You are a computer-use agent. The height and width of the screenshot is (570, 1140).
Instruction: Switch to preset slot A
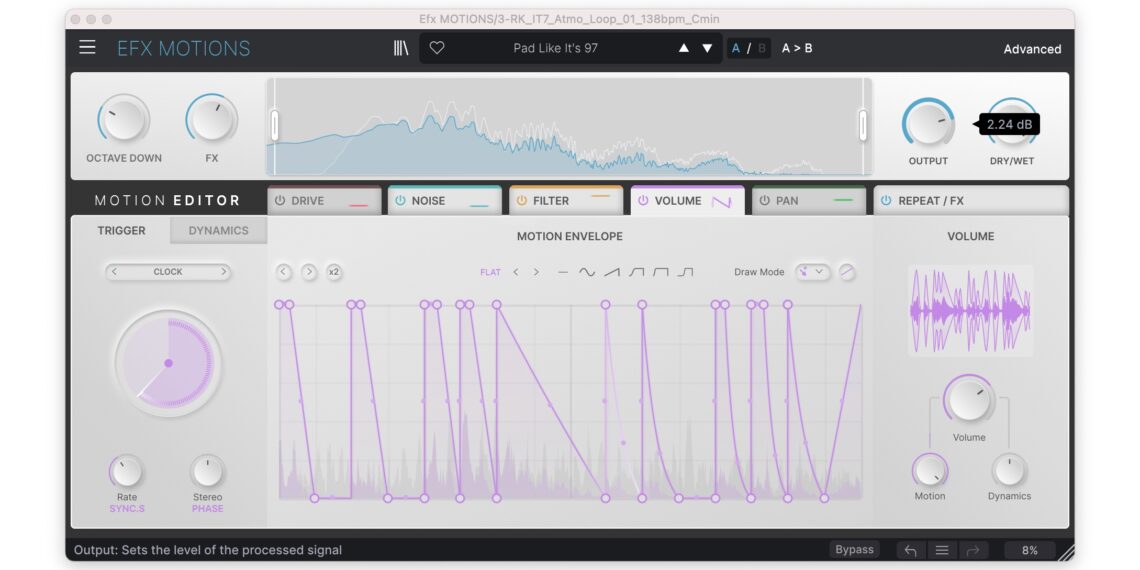click(x=736, y=48)
